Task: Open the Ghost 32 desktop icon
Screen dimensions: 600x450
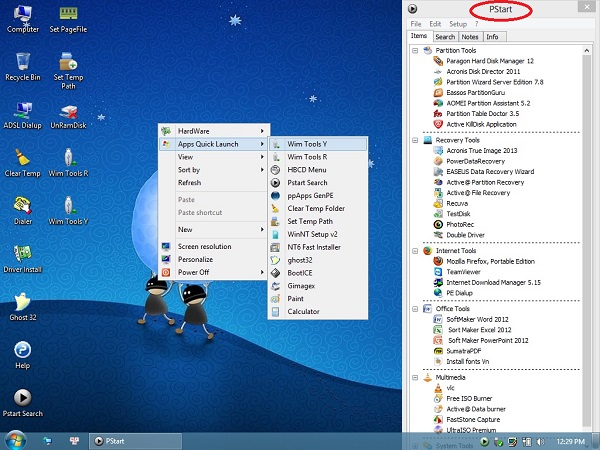Action: point(23,307)
